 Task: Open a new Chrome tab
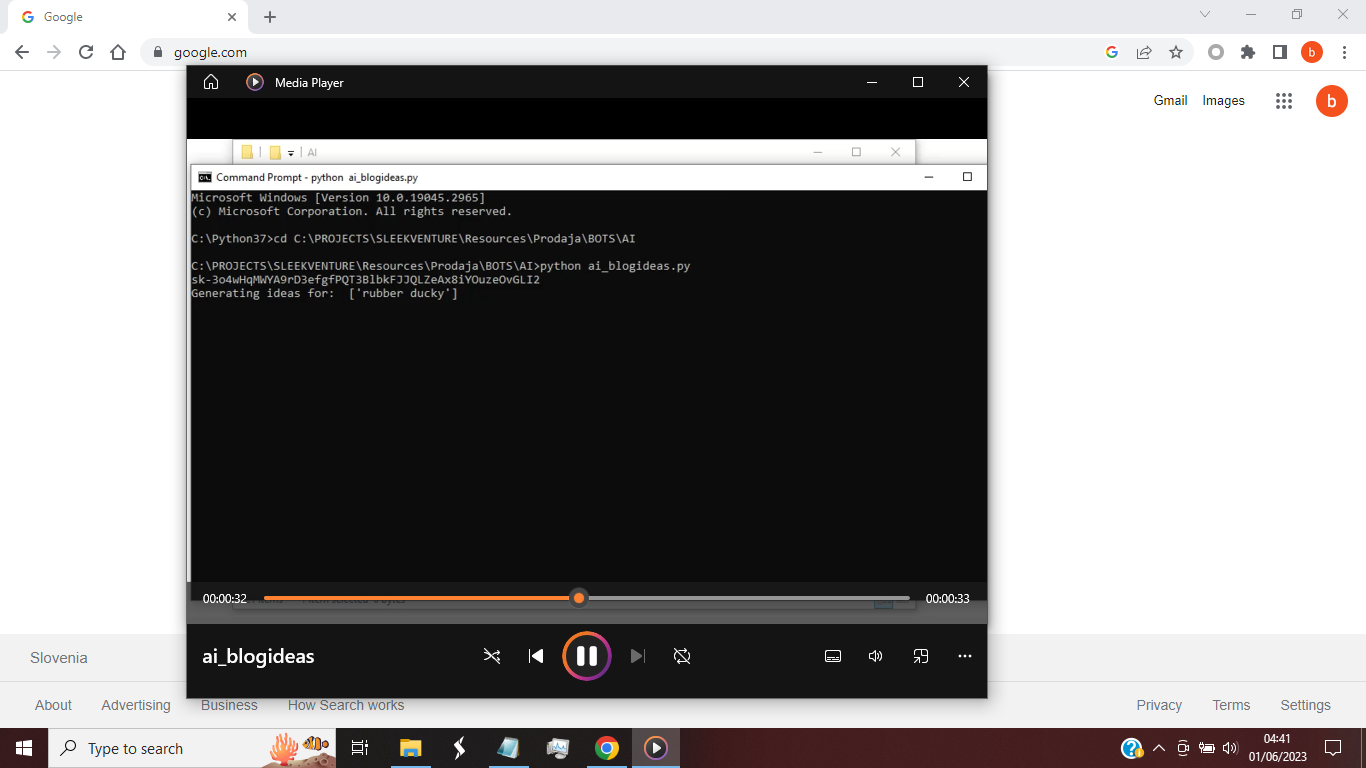(270, 17)
